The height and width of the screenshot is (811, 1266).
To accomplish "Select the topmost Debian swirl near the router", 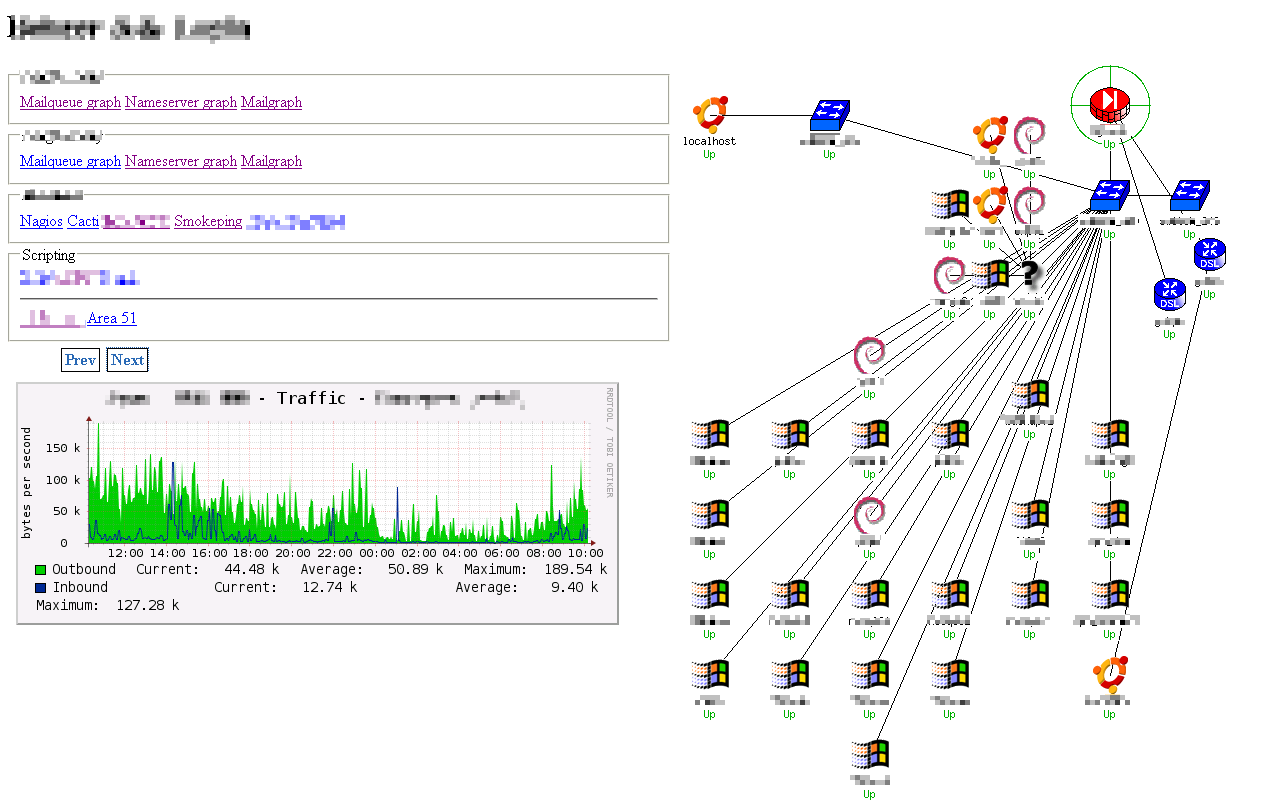I will point(1029,135).
